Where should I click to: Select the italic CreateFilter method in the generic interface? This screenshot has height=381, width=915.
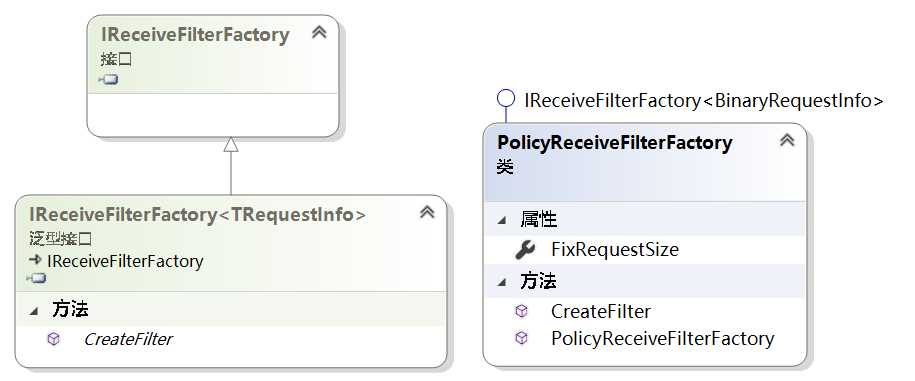[x=128, y=339]
